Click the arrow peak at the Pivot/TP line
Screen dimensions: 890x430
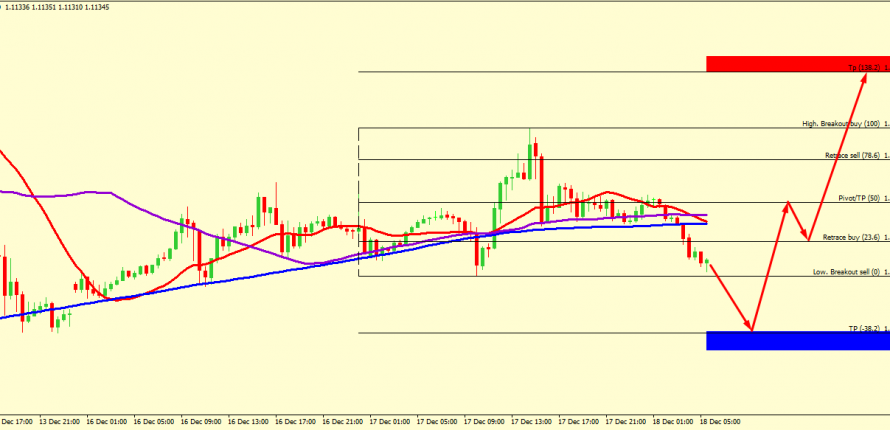click(x=788, y=203)
